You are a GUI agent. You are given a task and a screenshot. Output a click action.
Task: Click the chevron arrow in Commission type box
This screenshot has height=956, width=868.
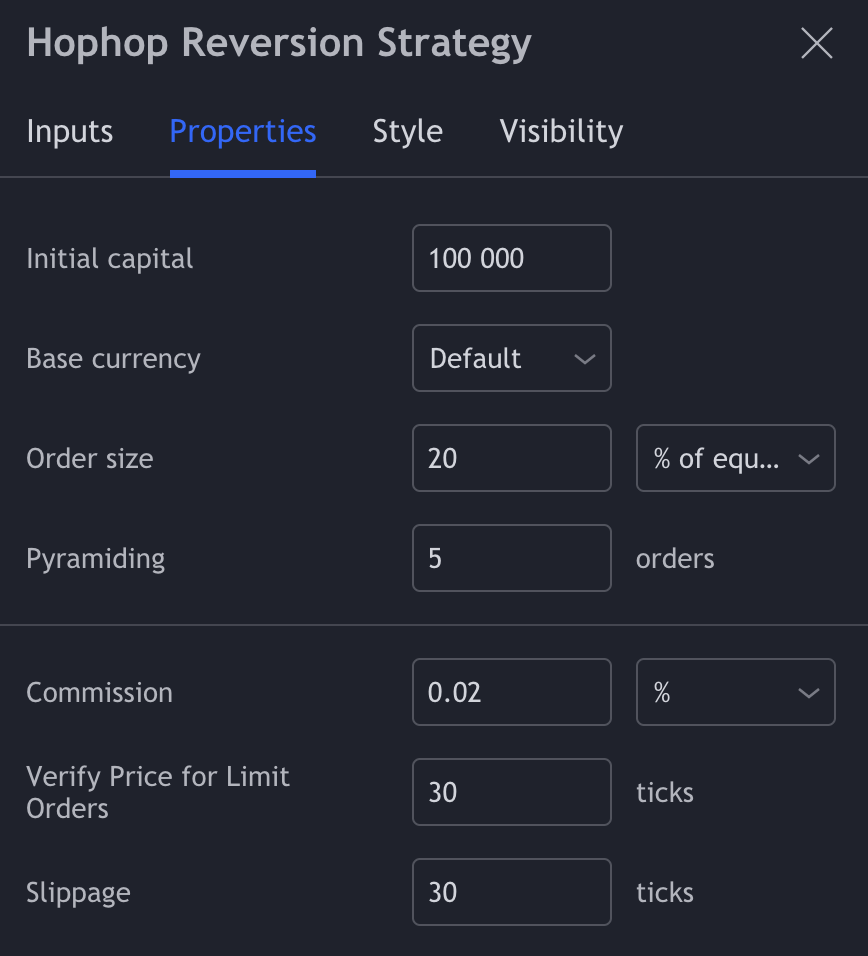(x=808, y=693)
